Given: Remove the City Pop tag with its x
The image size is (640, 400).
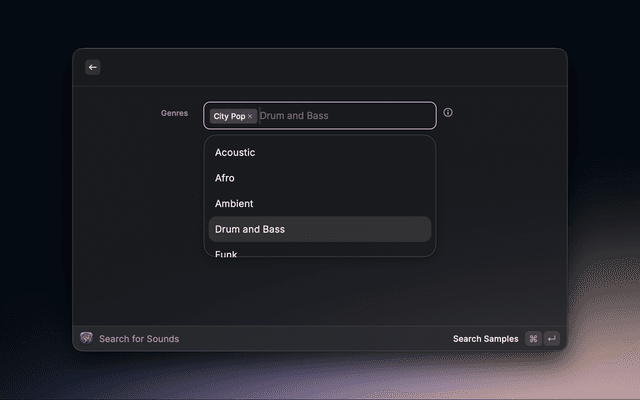Looking at the screenshot, I should (250, 116).
